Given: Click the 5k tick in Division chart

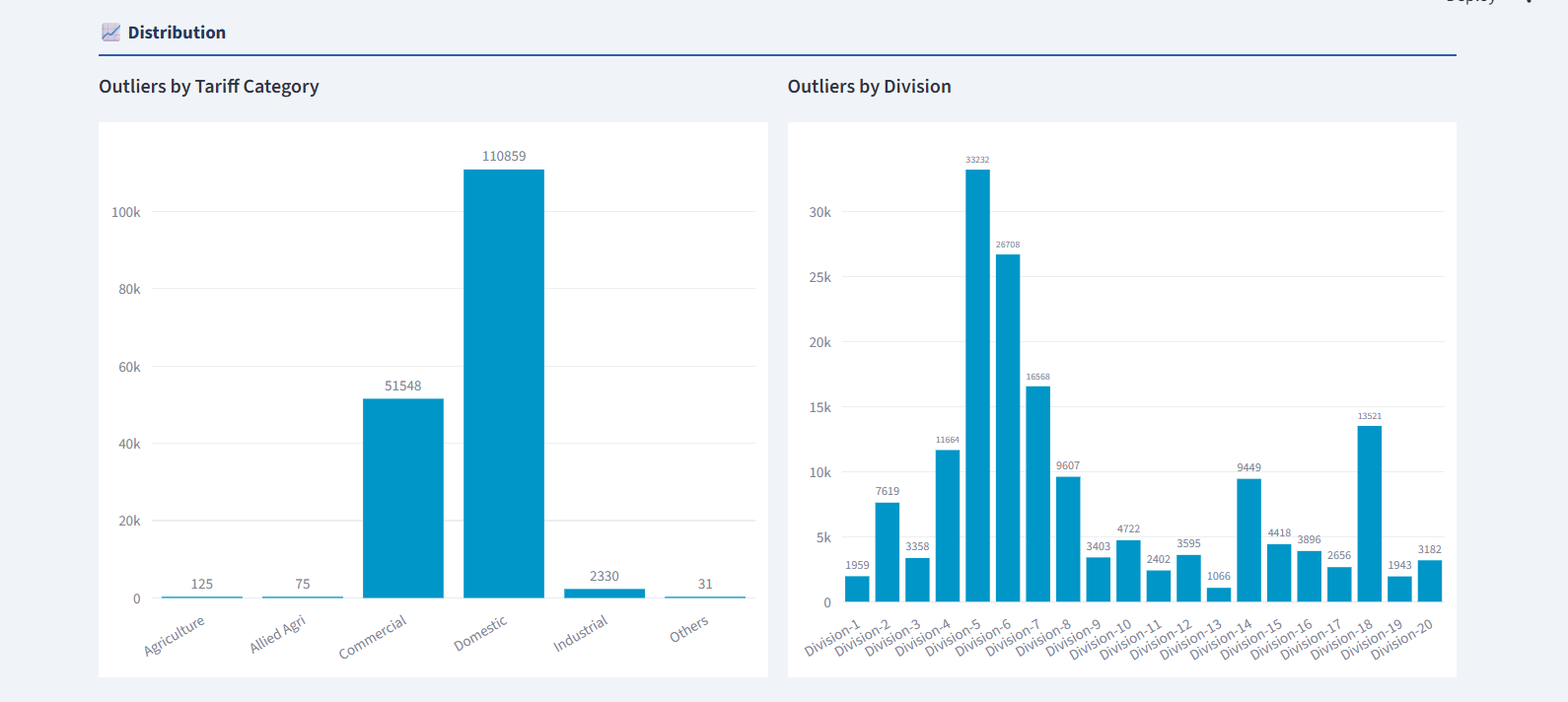Looking at the screenshot, I should [823, 537].
